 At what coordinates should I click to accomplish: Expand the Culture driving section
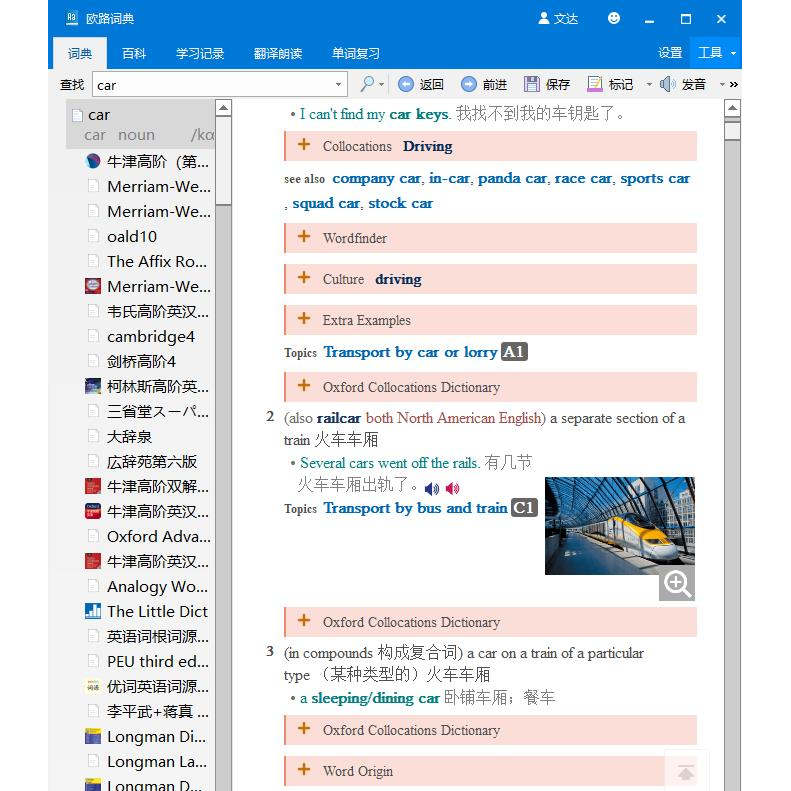(491, 279)
